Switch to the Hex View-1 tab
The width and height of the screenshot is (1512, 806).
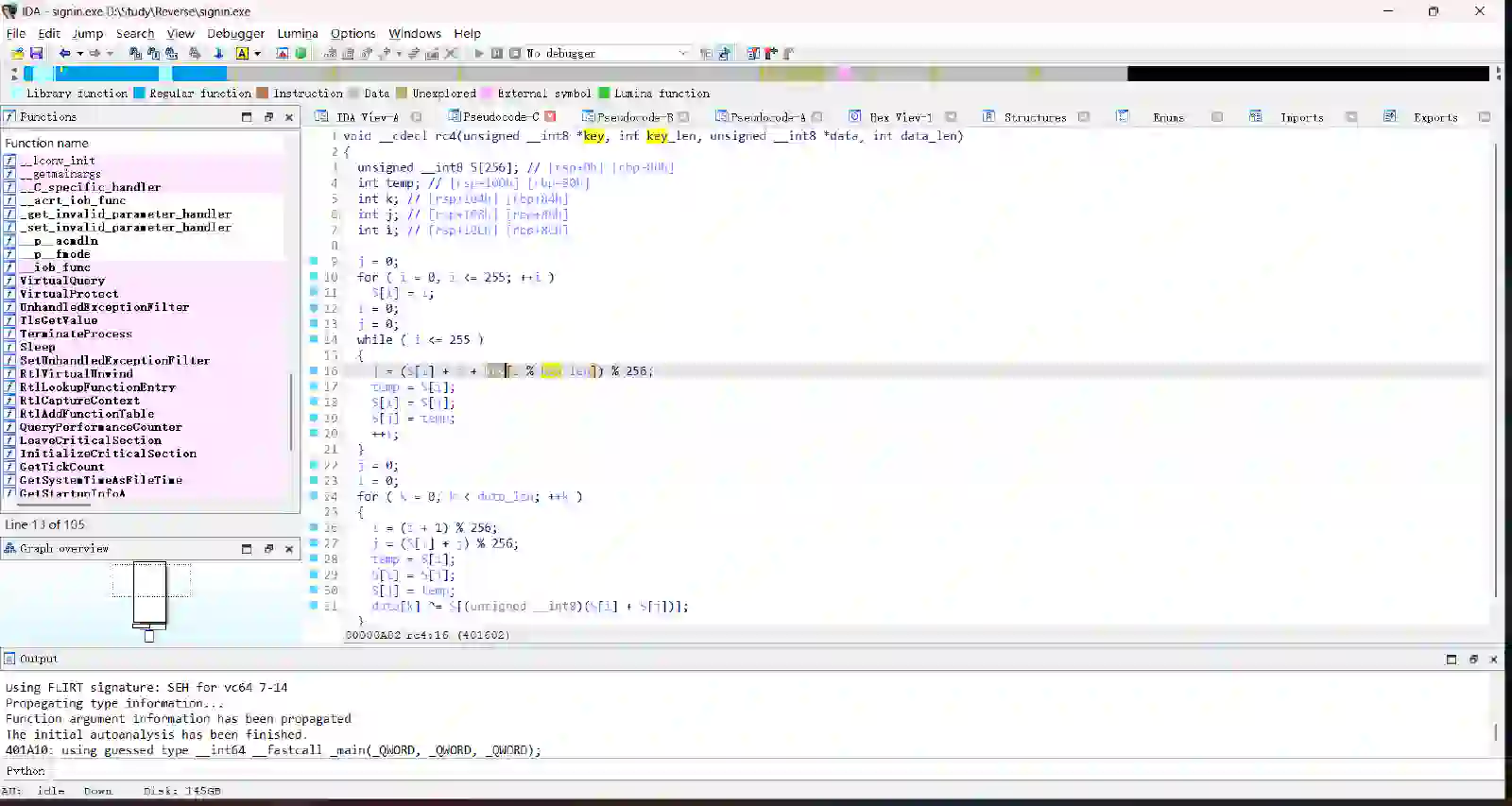pyautogui.click(x=900, y=117)
